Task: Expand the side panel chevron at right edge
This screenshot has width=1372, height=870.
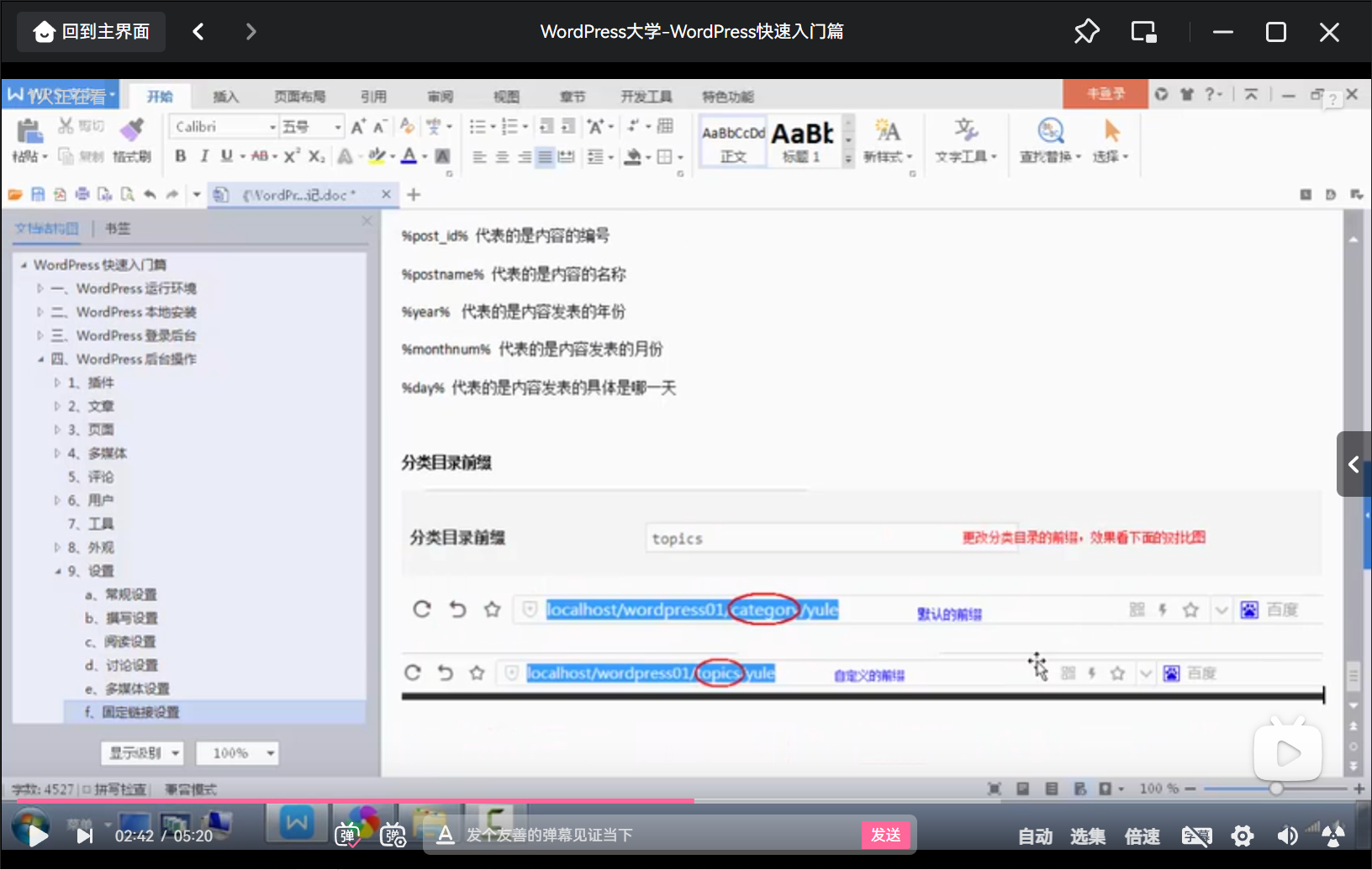Action: tap(1354, 464)
